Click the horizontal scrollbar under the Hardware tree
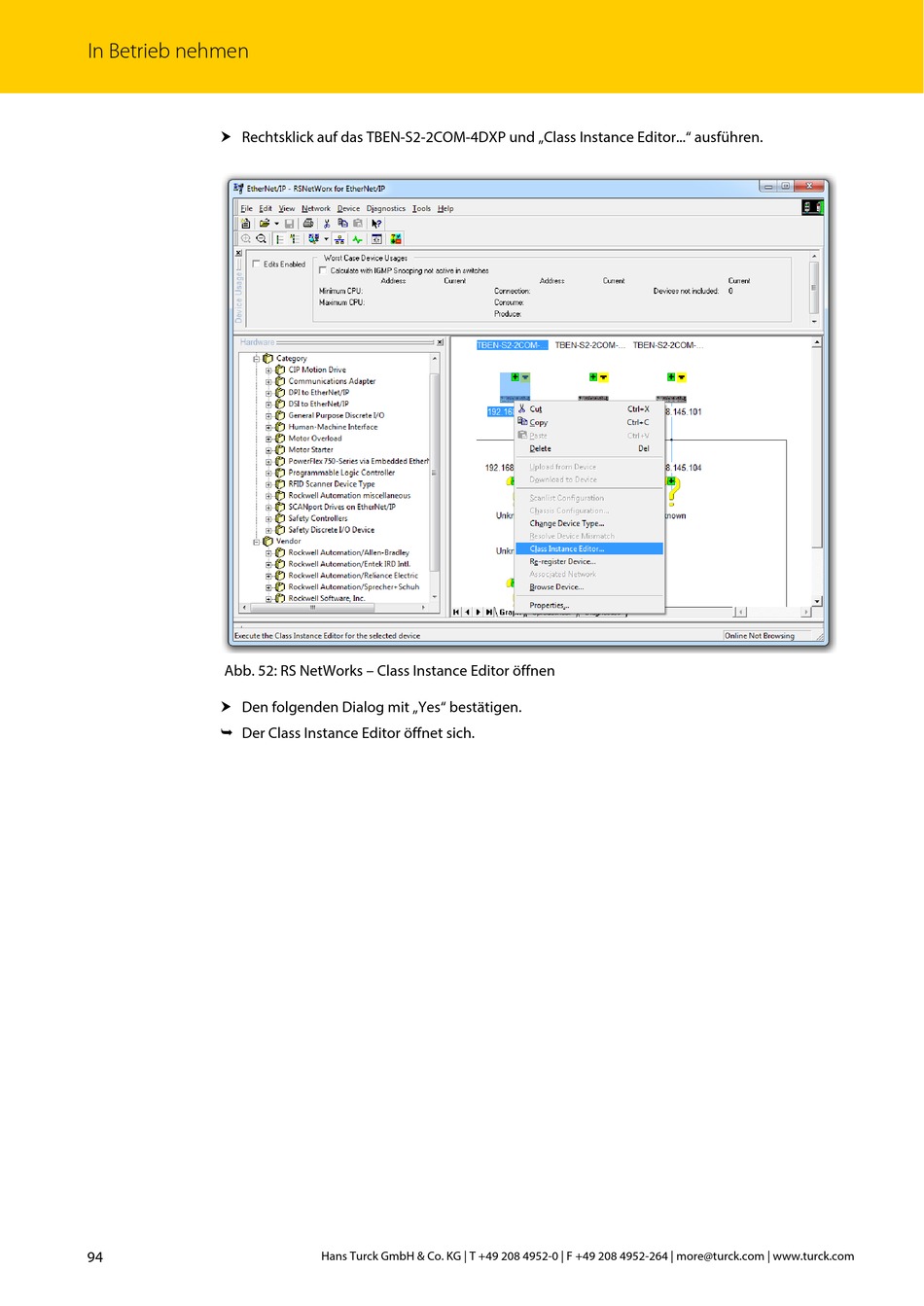Viewport: 924px width, 1306px height. coord(334,607)
